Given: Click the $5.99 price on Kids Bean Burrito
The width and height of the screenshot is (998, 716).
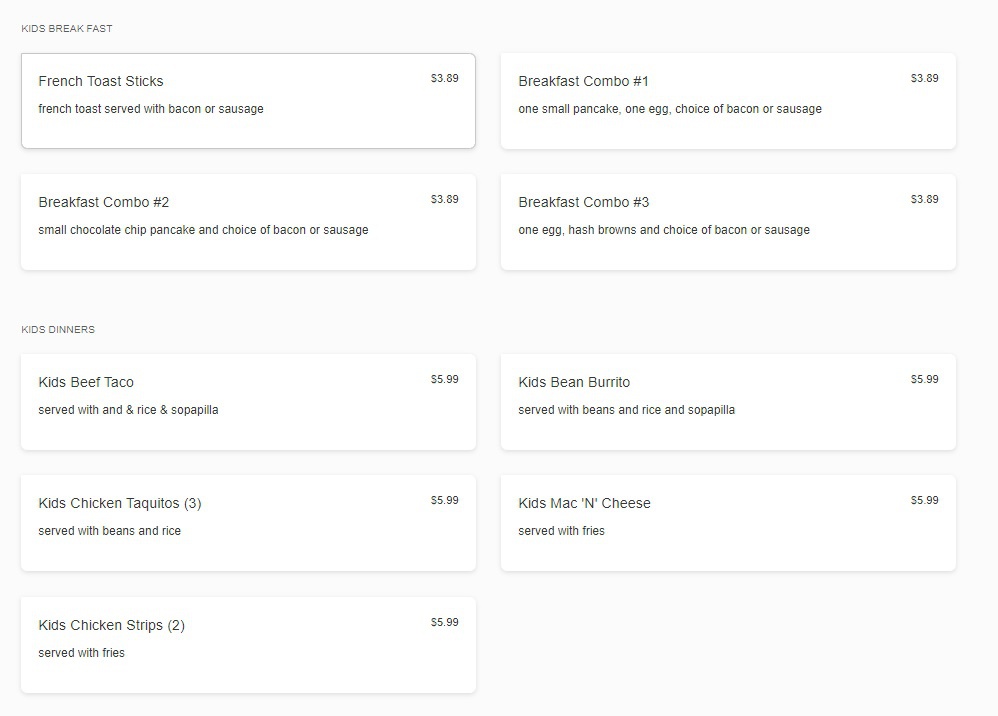Looking at the screenshot, I should (924, 379).
